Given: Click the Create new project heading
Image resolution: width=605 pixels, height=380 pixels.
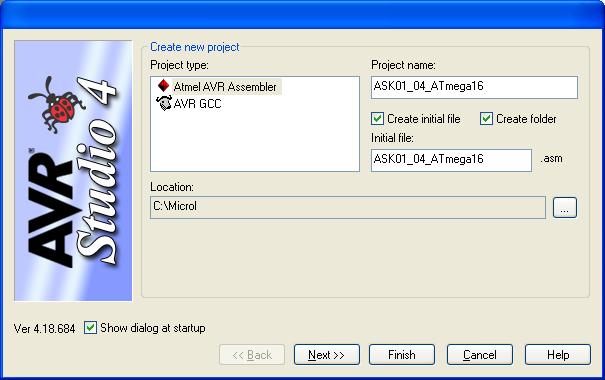Looking at the screenshot, I should [x=194, y=47].
